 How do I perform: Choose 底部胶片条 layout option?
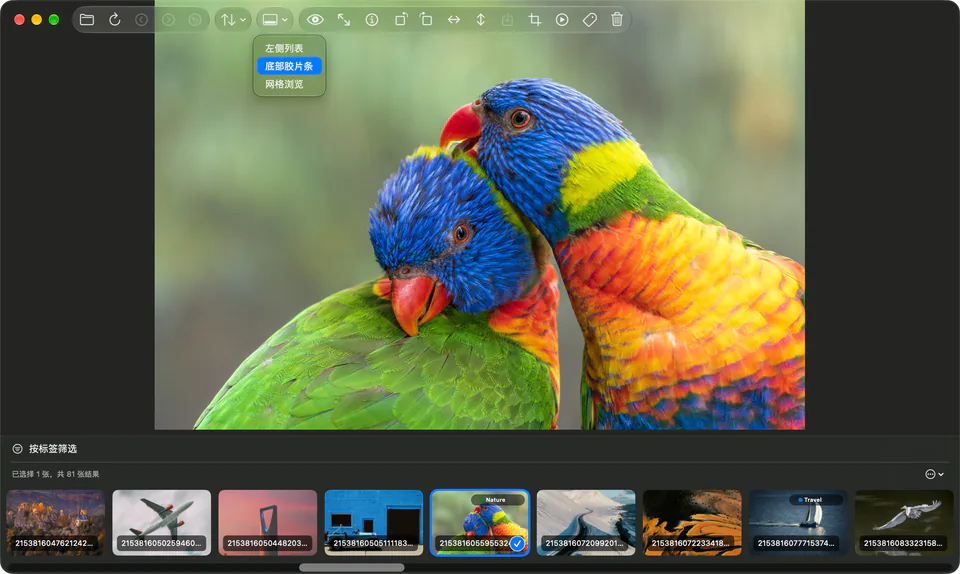coord(289,66)
